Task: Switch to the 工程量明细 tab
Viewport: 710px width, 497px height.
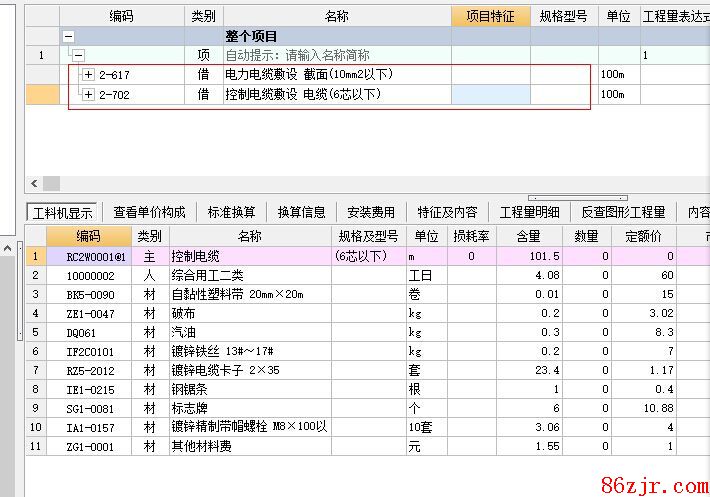Action: pyautogui.click(x=530, y=212)
